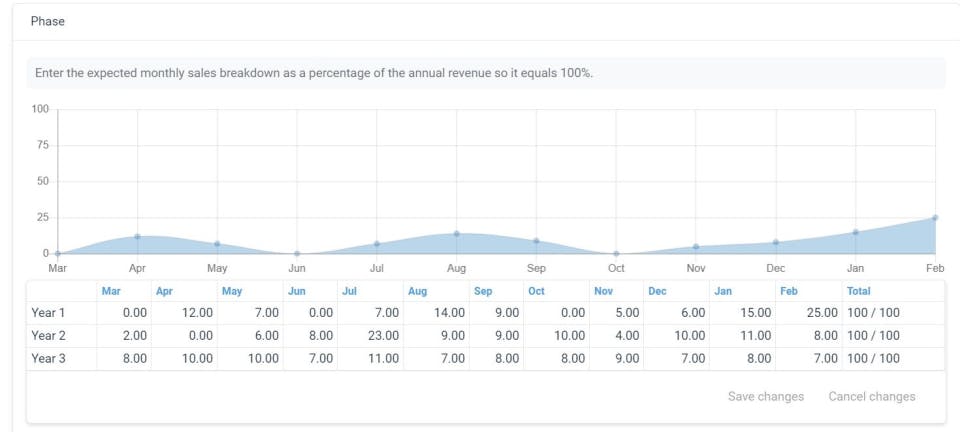Select the Year 3 November 9.00 cell
960x432 pixels.
617,359
